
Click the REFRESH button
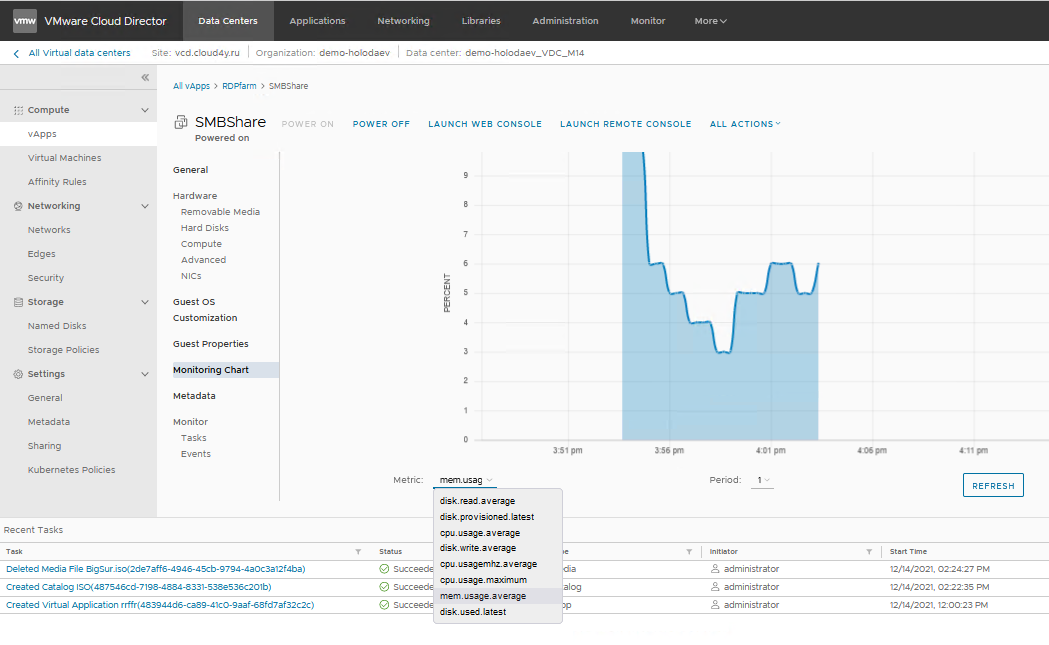pos(993,486)
